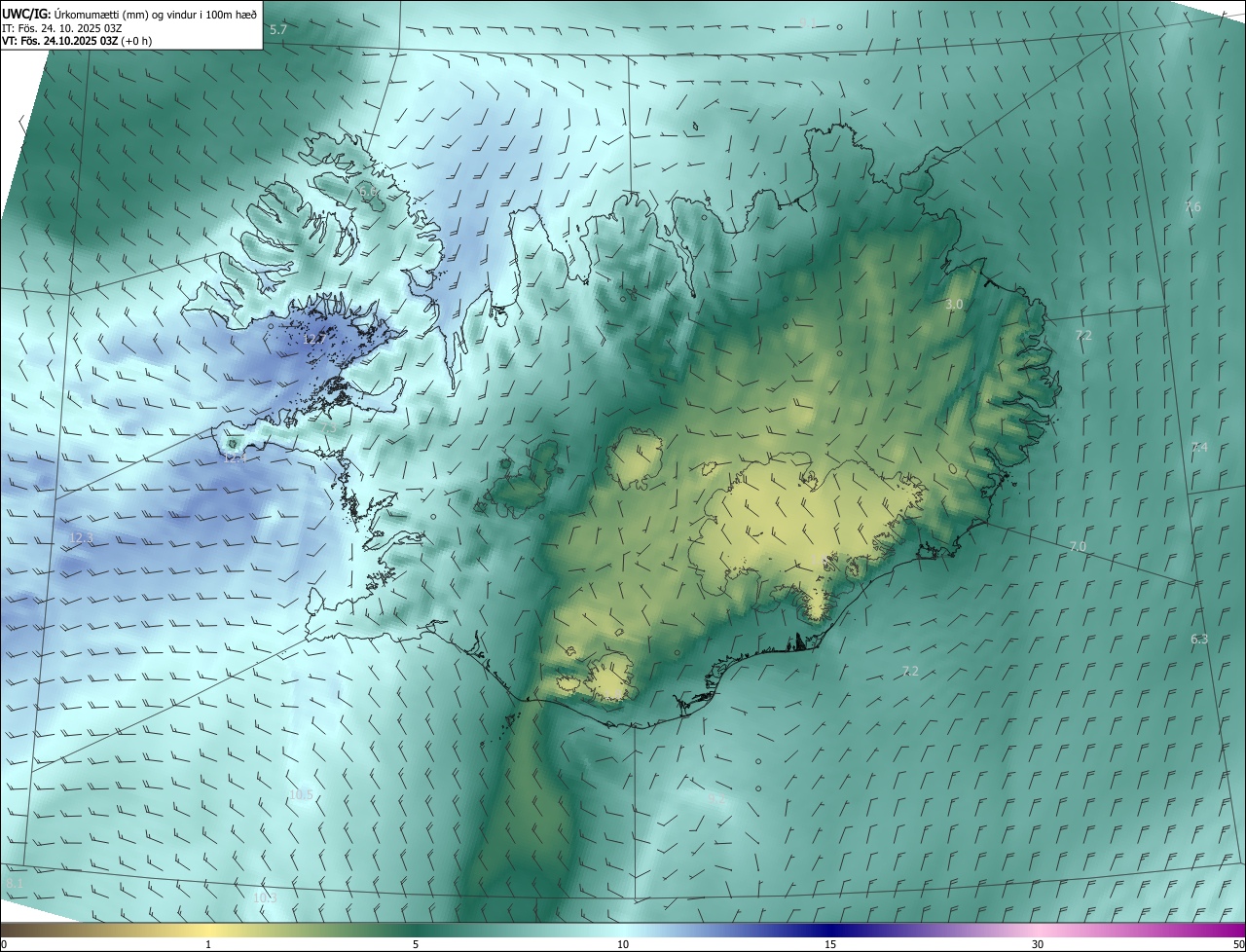Click the 12.7 value label on map

pyautogui.click(x=314, y=339)
